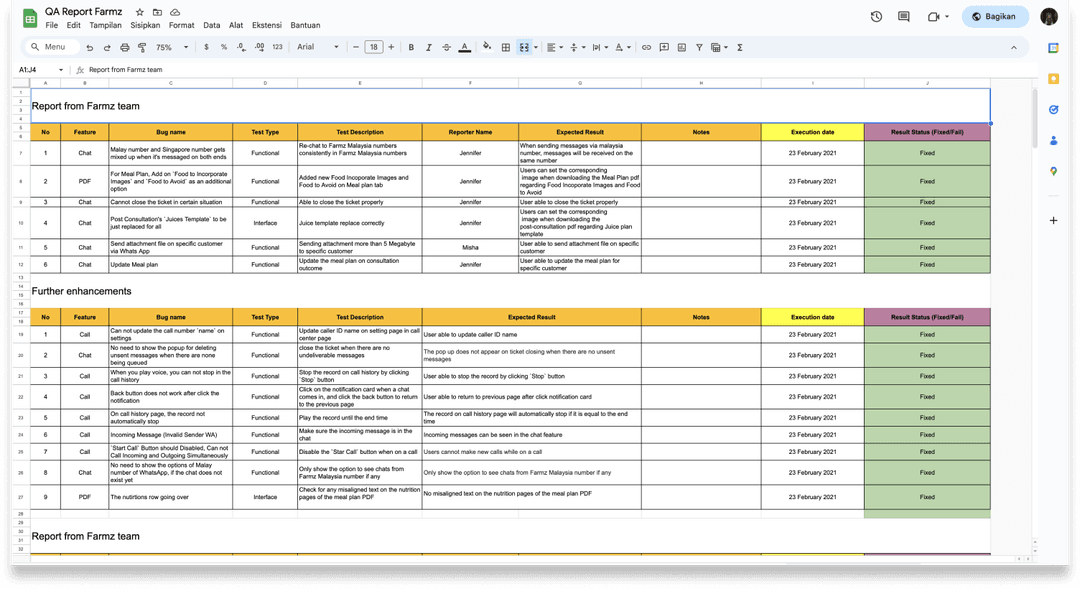Screen dimensions: 1080x589
Task: Get add-ons with plus icon
Action: click(1053, 220)
